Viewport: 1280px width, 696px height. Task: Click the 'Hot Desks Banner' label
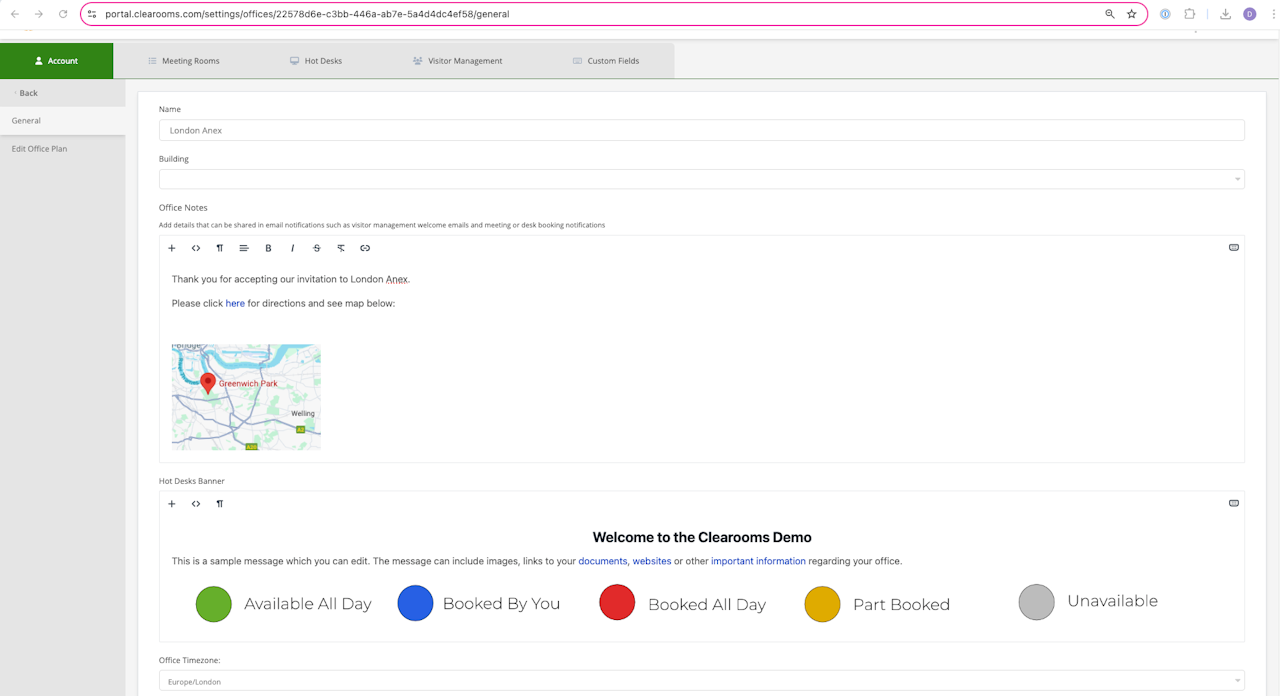(x=192, y=481)
